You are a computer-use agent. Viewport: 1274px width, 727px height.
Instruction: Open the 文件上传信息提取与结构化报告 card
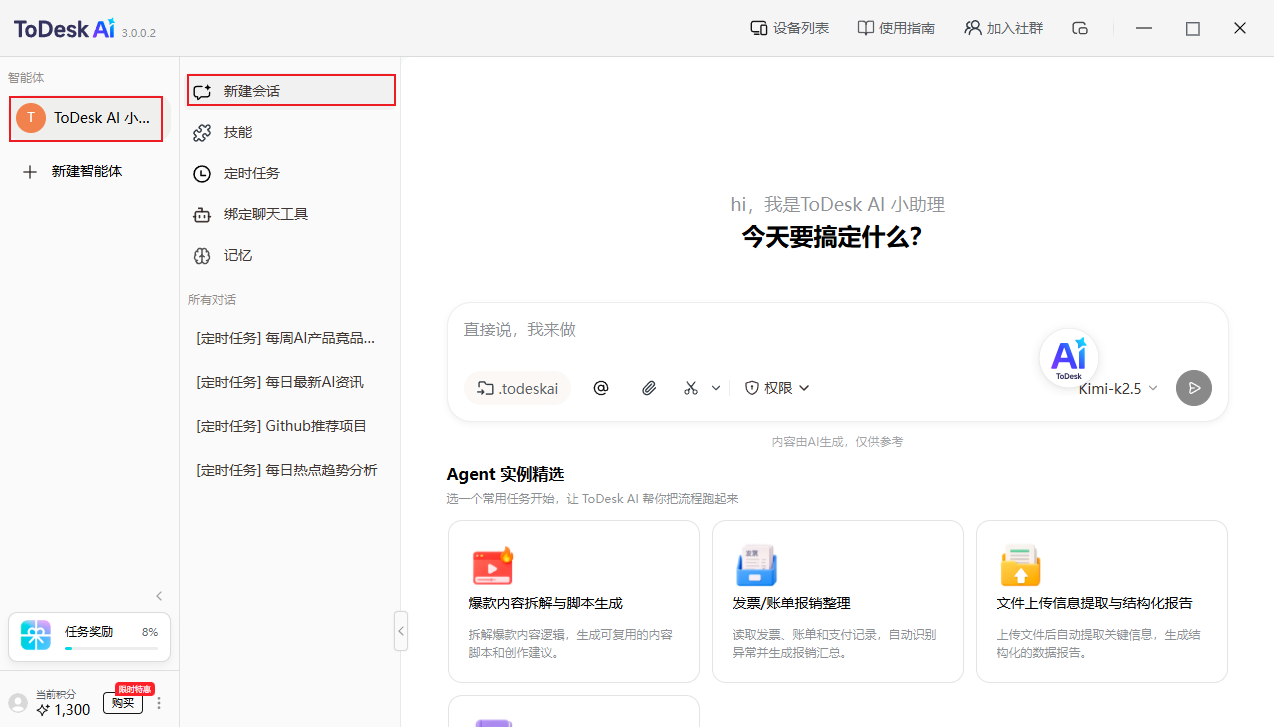1102,601
